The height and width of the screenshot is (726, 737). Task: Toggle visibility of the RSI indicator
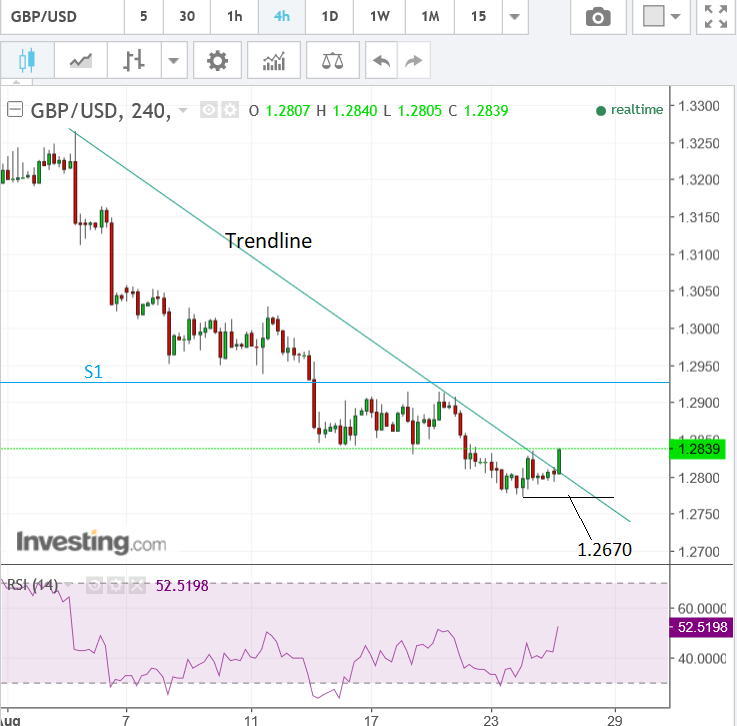pos(95,585)
